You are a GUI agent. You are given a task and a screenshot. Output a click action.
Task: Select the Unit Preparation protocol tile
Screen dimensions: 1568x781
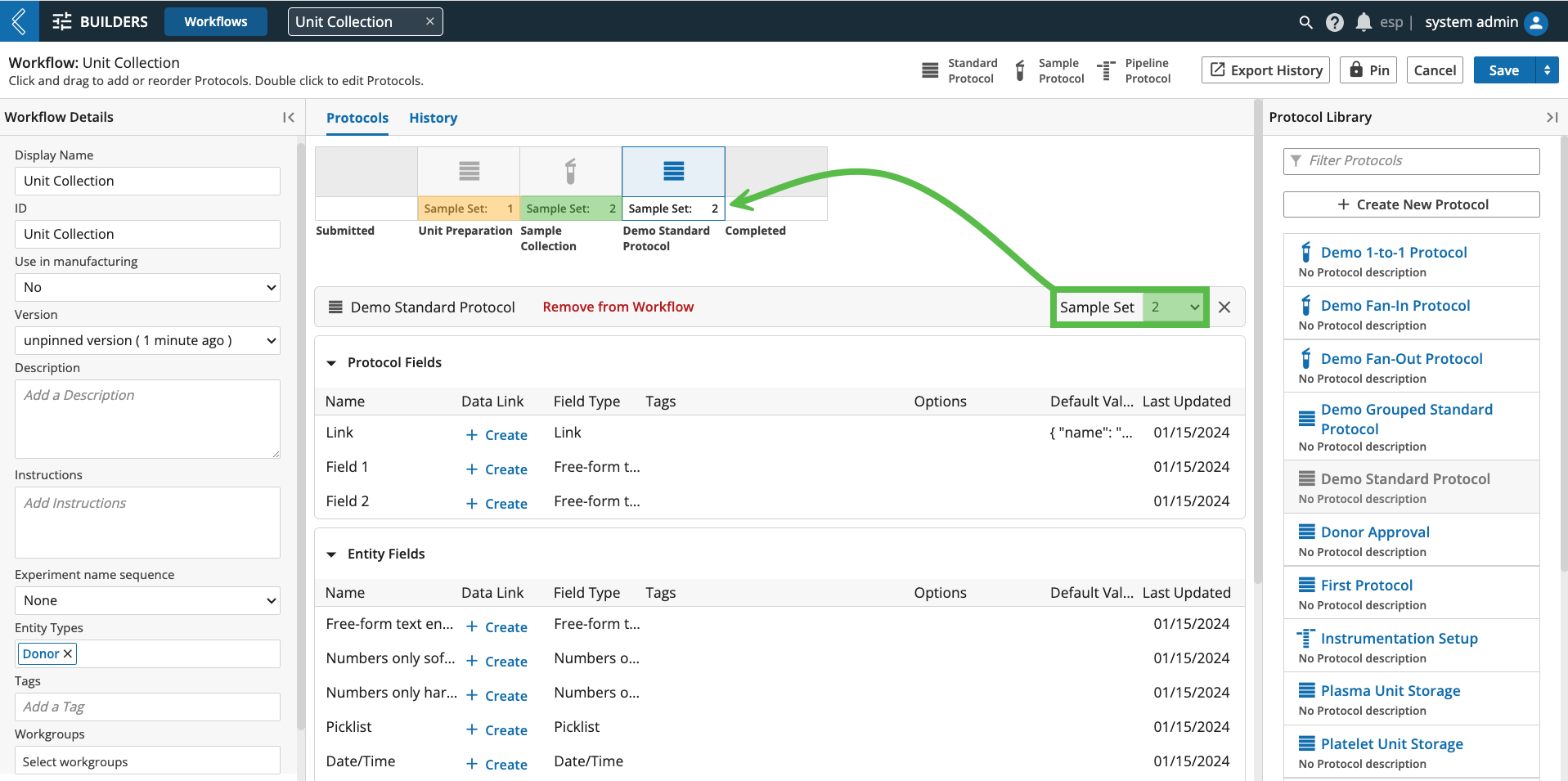pyautogui.click(x=469, y=183)
